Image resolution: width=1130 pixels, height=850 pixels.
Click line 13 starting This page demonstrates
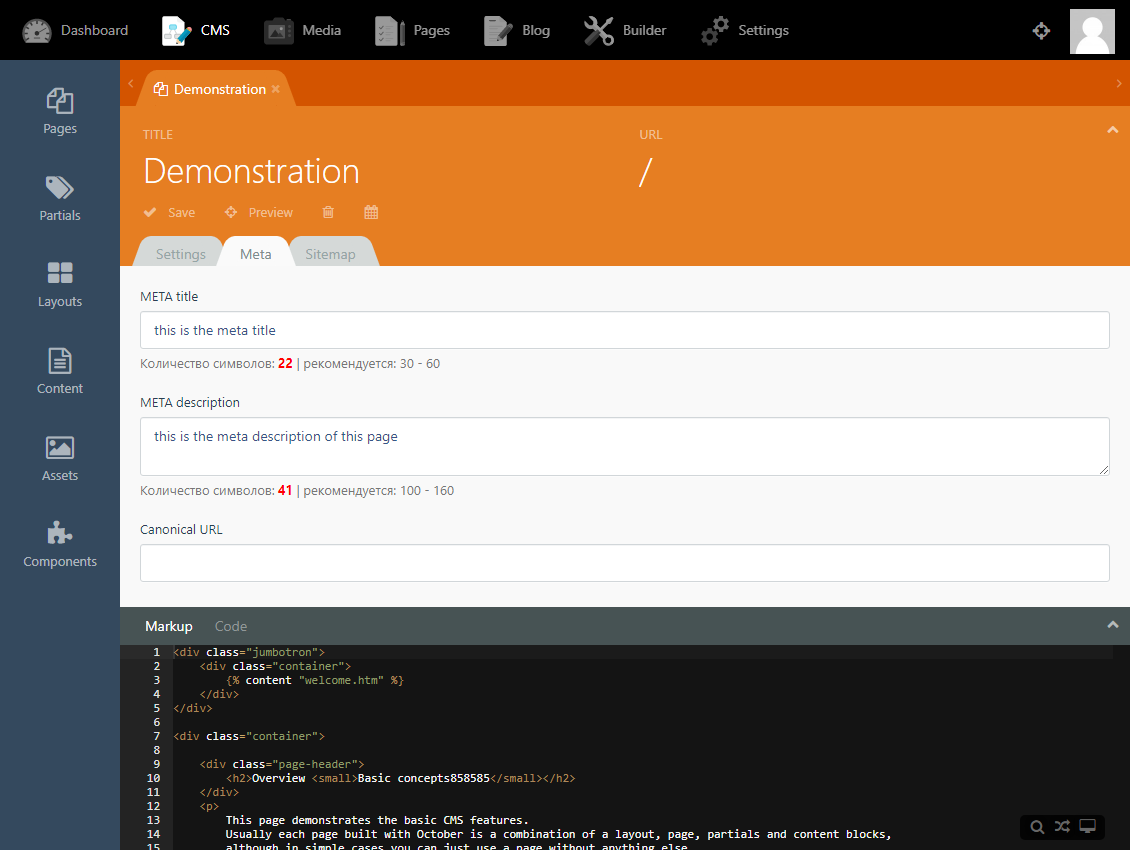coord(377,820)
